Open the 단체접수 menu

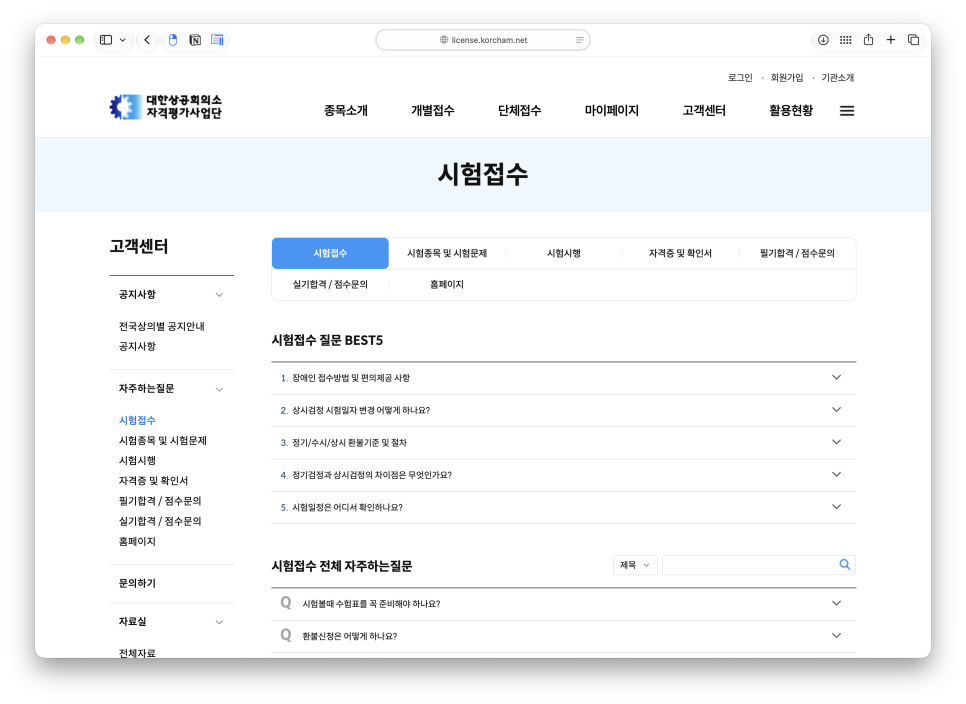[519, 111]
